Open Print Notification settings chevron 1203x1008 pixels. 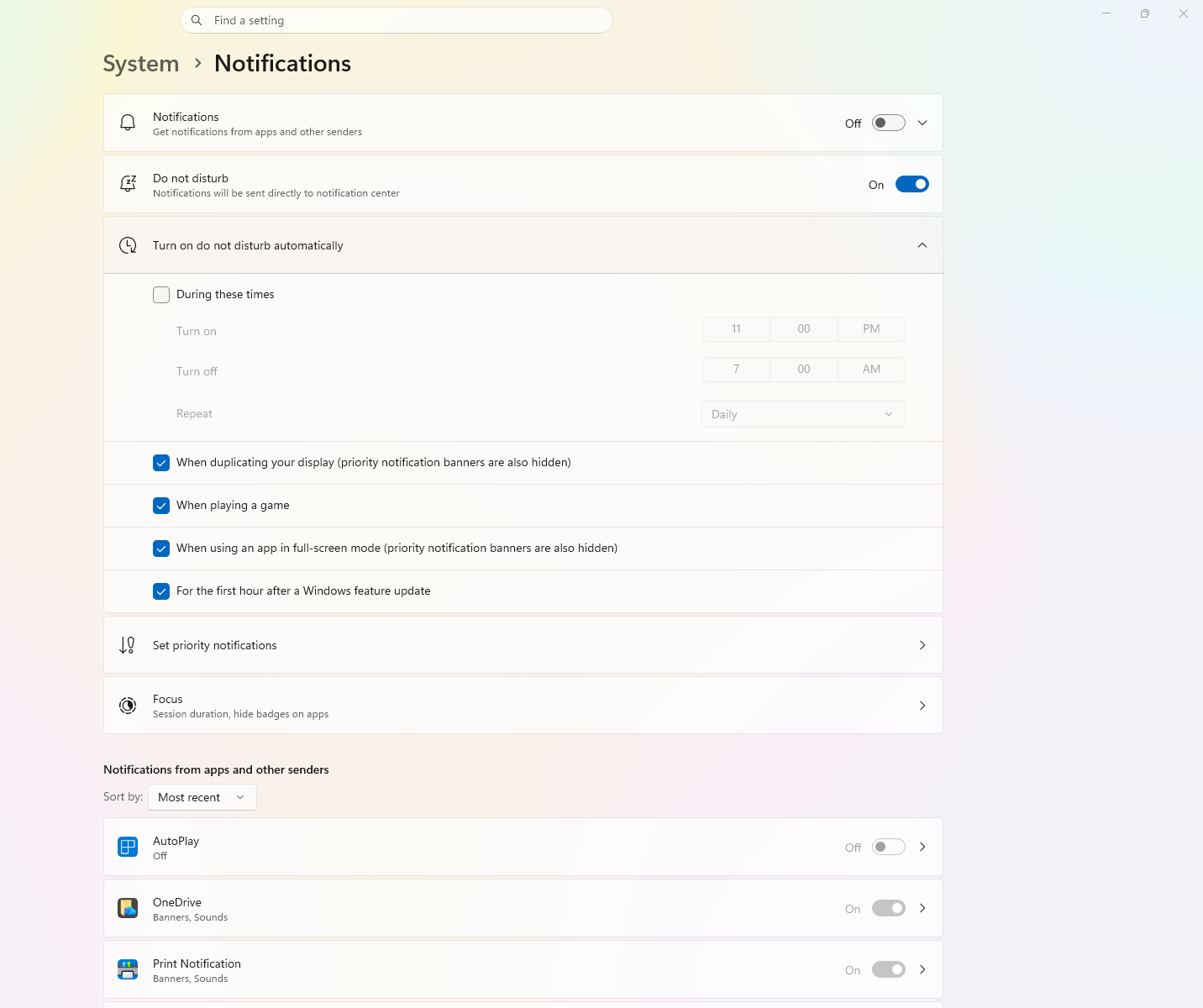tap(922, 969)
